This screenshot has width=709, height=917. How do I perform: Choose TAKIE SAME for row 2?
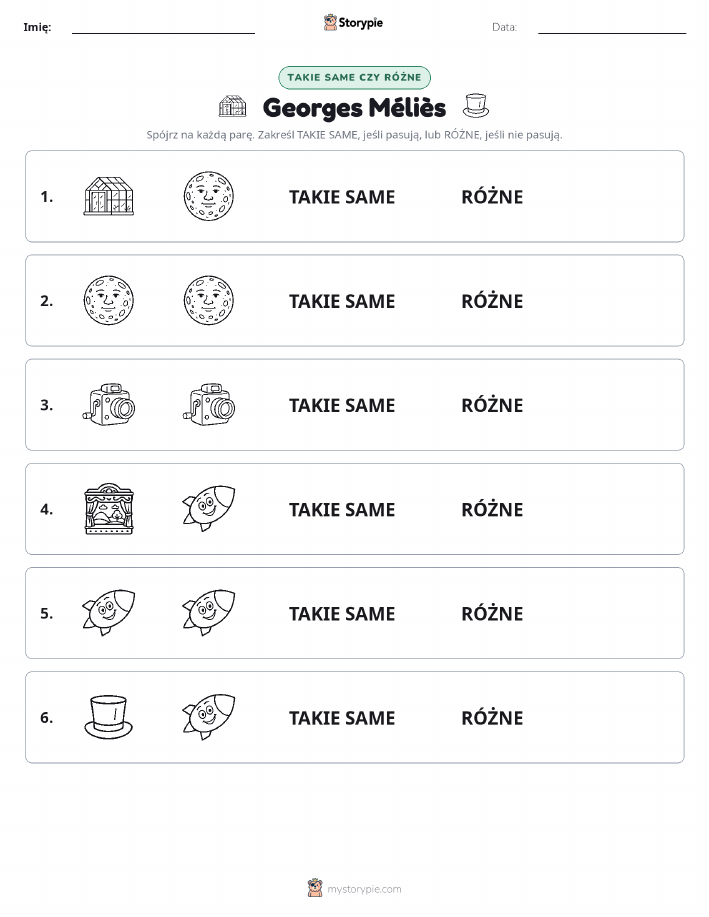coord(342,301)
